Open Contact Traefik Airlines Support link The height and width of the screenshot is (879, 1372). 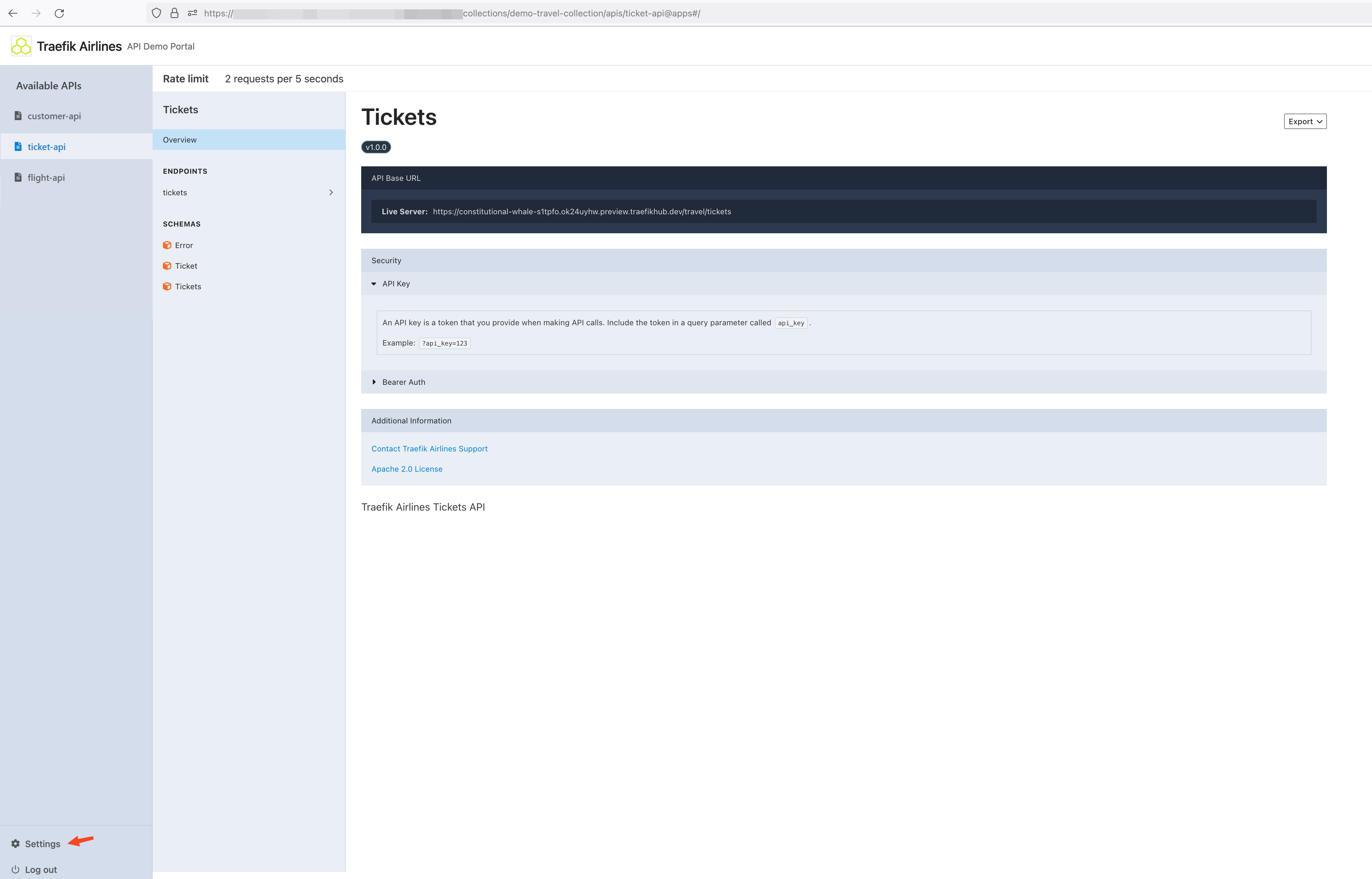429,449
